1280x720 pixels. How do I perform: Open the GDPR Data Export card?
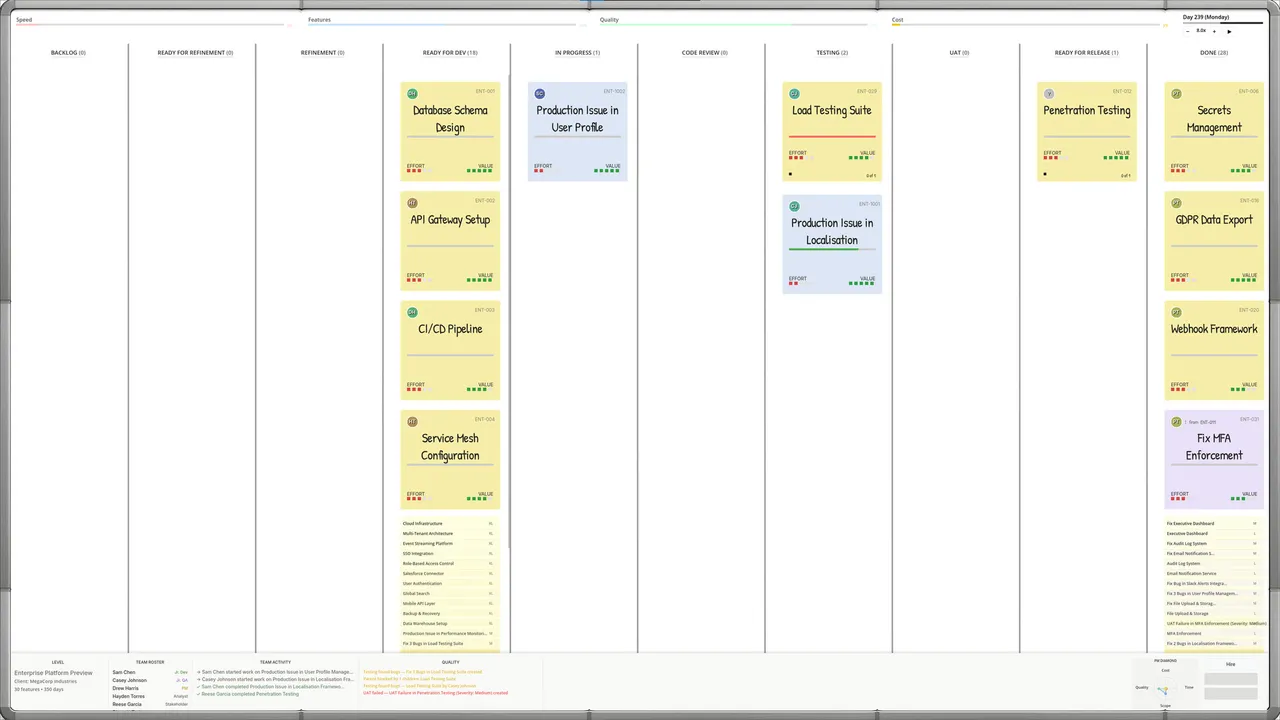pos(1214,241)
